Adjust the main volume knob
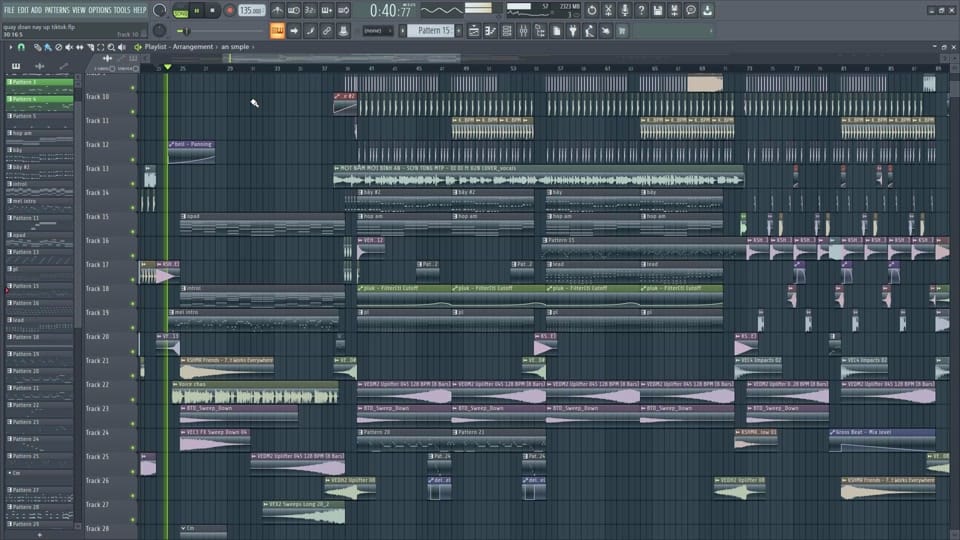 (159, 10)
